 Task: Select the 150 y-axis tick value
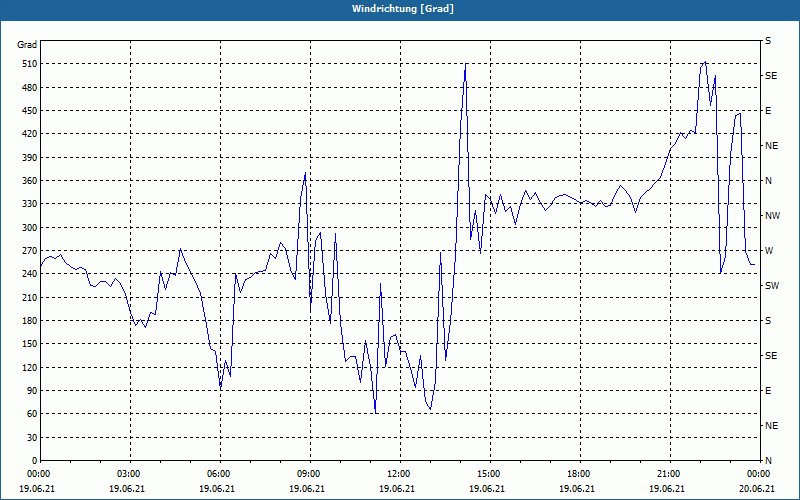point(30,344)
